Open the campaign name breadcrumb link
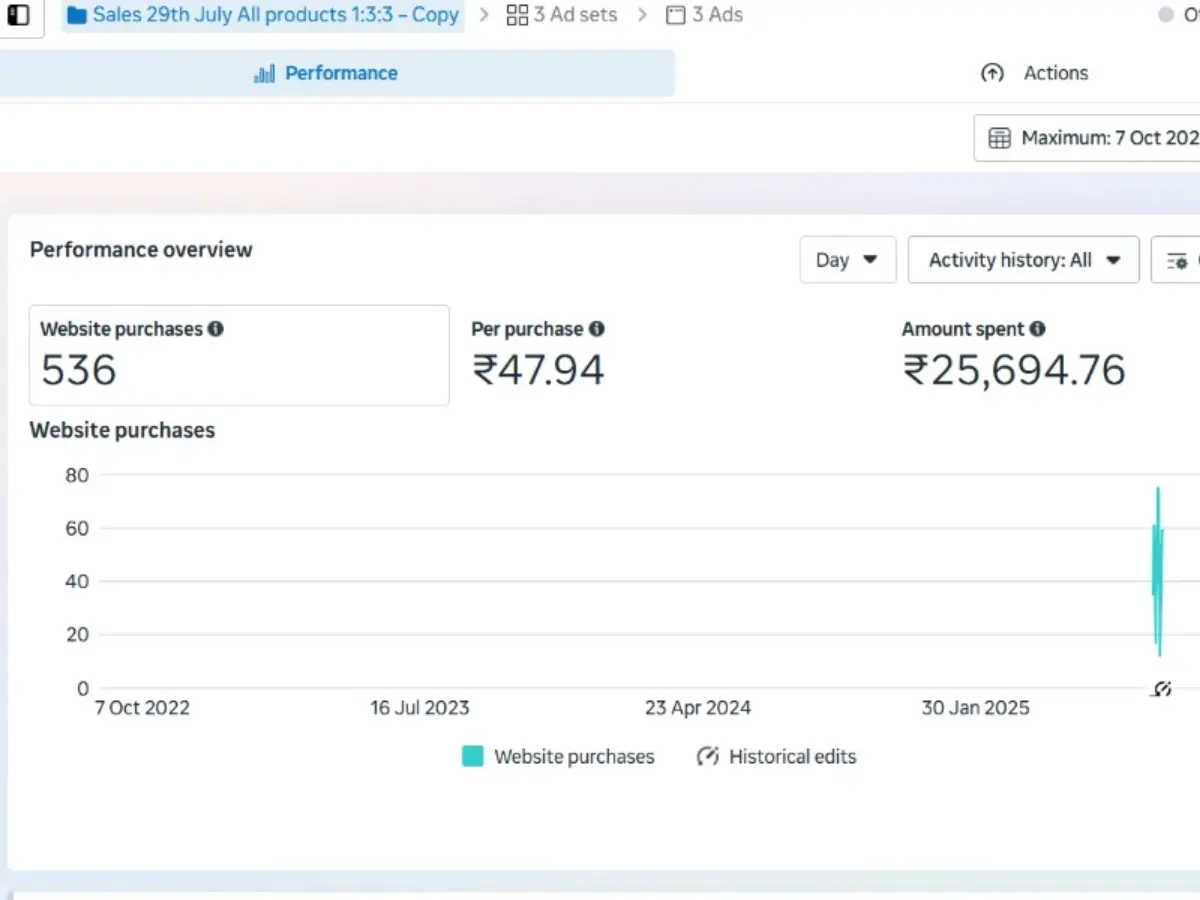 pos(275,15)
